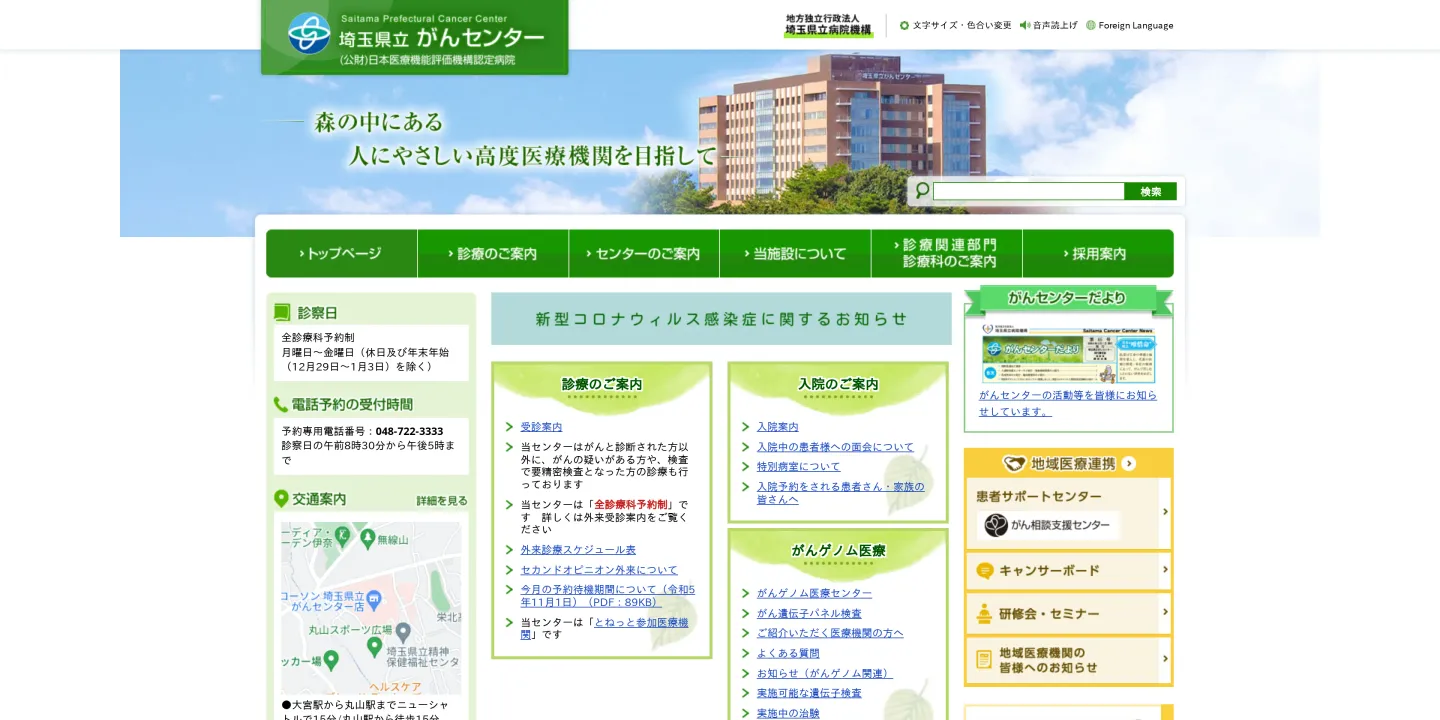Click the person icon for 研修会・セミナー
The width and height of the screenshot is (1440, 720).
(985, 613)
